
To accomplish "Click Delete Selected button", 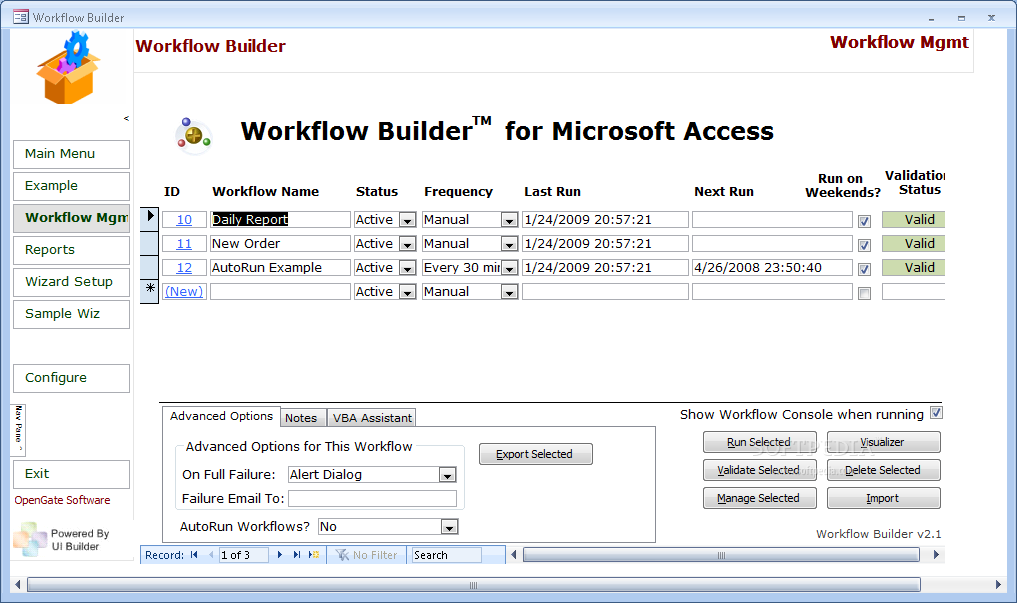I will (x=883, y=470).
